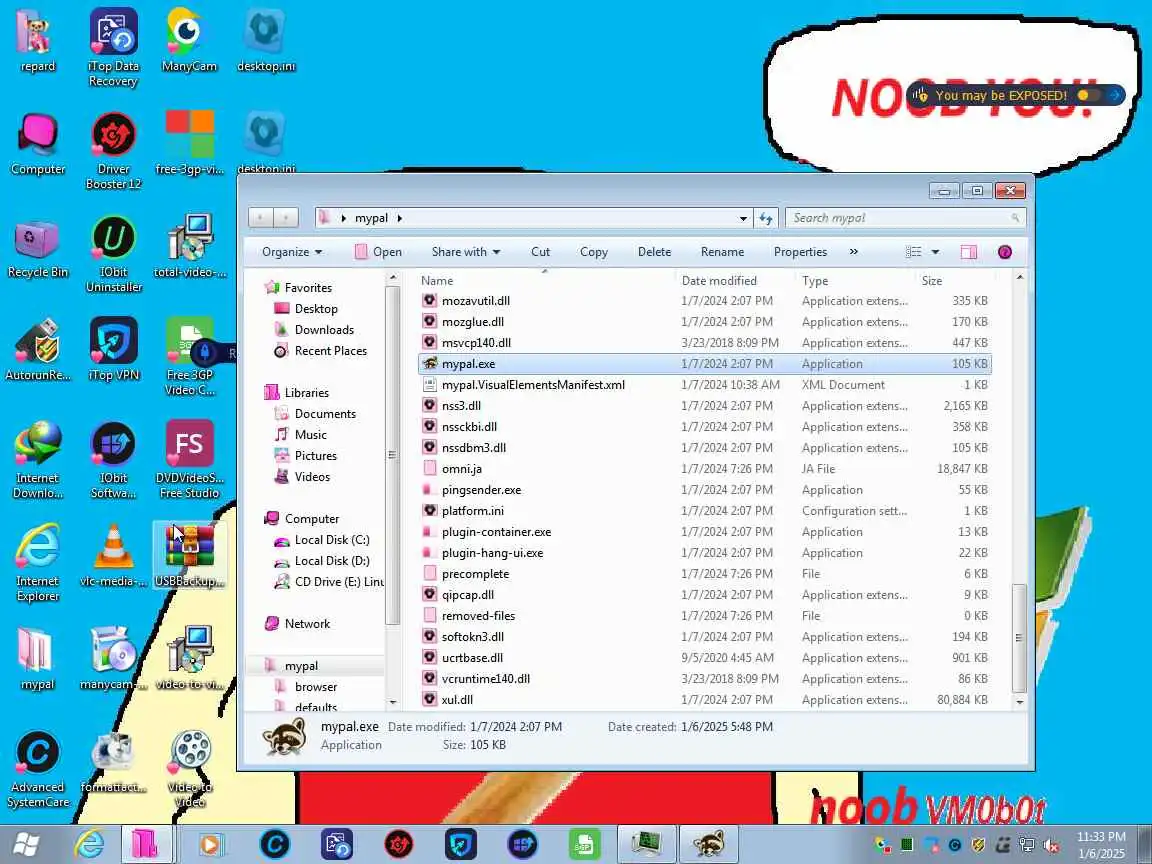Toggle the preview pane icon
1152x864 pixels.
(x=968, y=252)
